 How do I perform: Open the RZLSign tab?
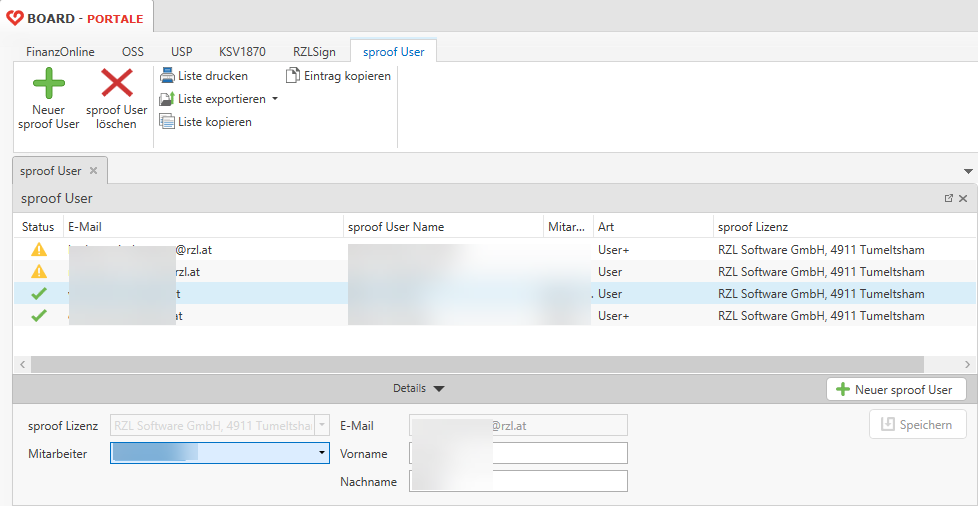314,51
